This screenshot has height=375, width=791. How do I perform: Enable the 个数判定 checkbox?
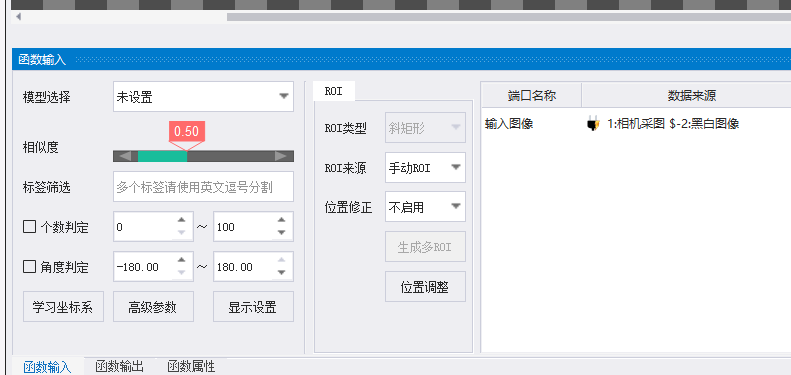click(x=29, y=227)
